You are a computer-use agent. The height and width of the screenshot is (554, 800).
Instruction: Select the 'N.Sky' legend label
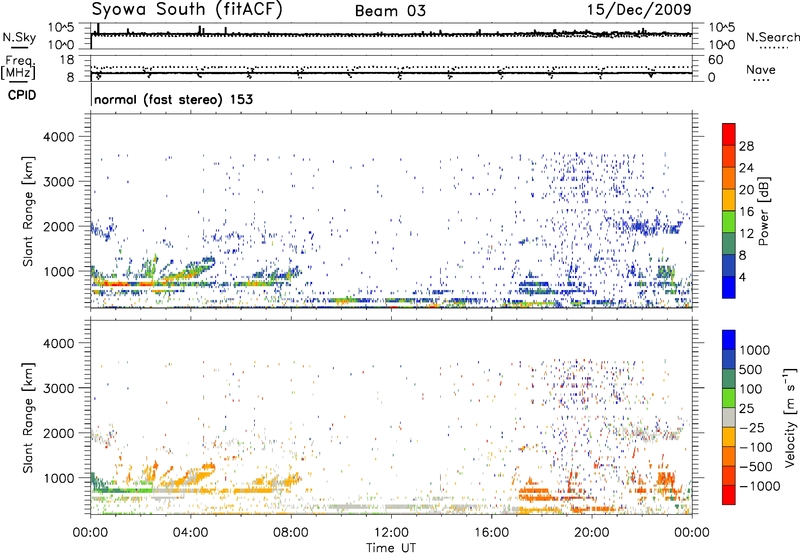click(19, 37)
